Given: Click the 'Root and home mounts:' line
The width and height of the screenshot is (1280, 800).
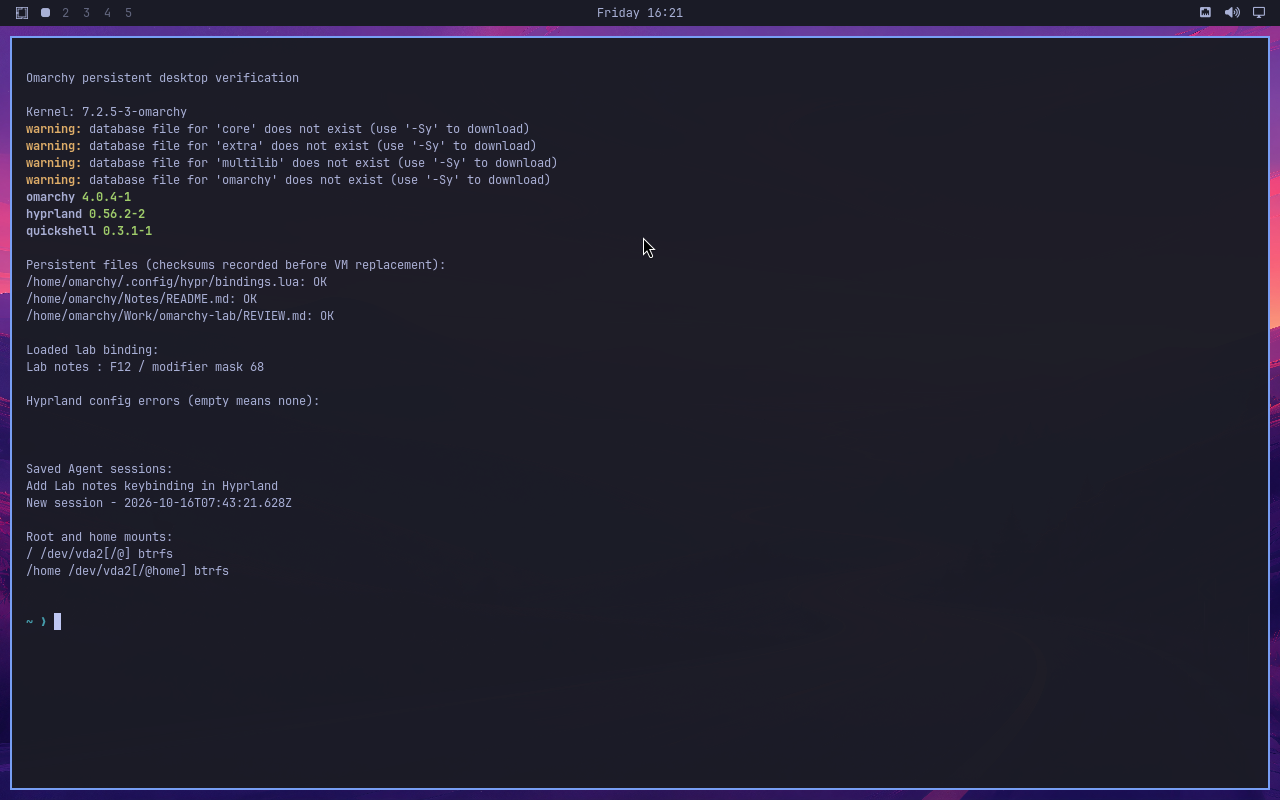Looking at the screenshot, I should (x=99, y=537).
